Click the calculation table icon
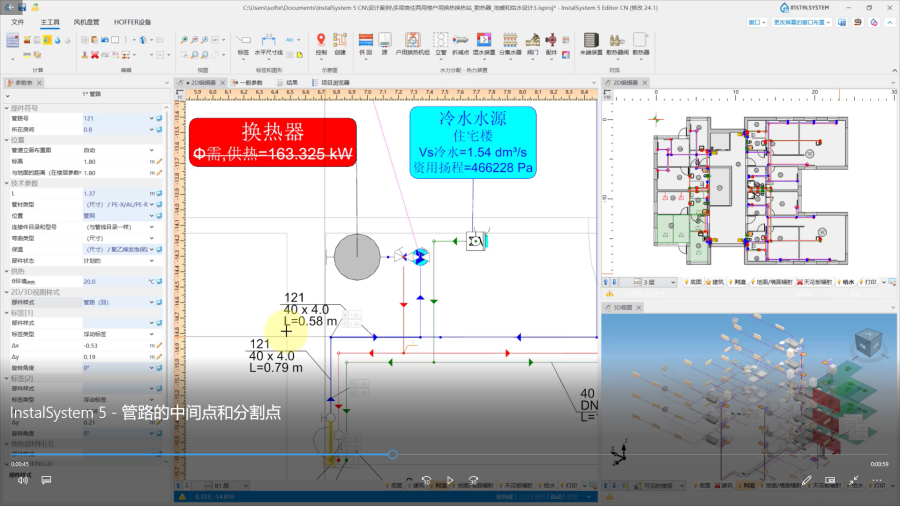This screenshot has width=900, height=506. [13, 40]
